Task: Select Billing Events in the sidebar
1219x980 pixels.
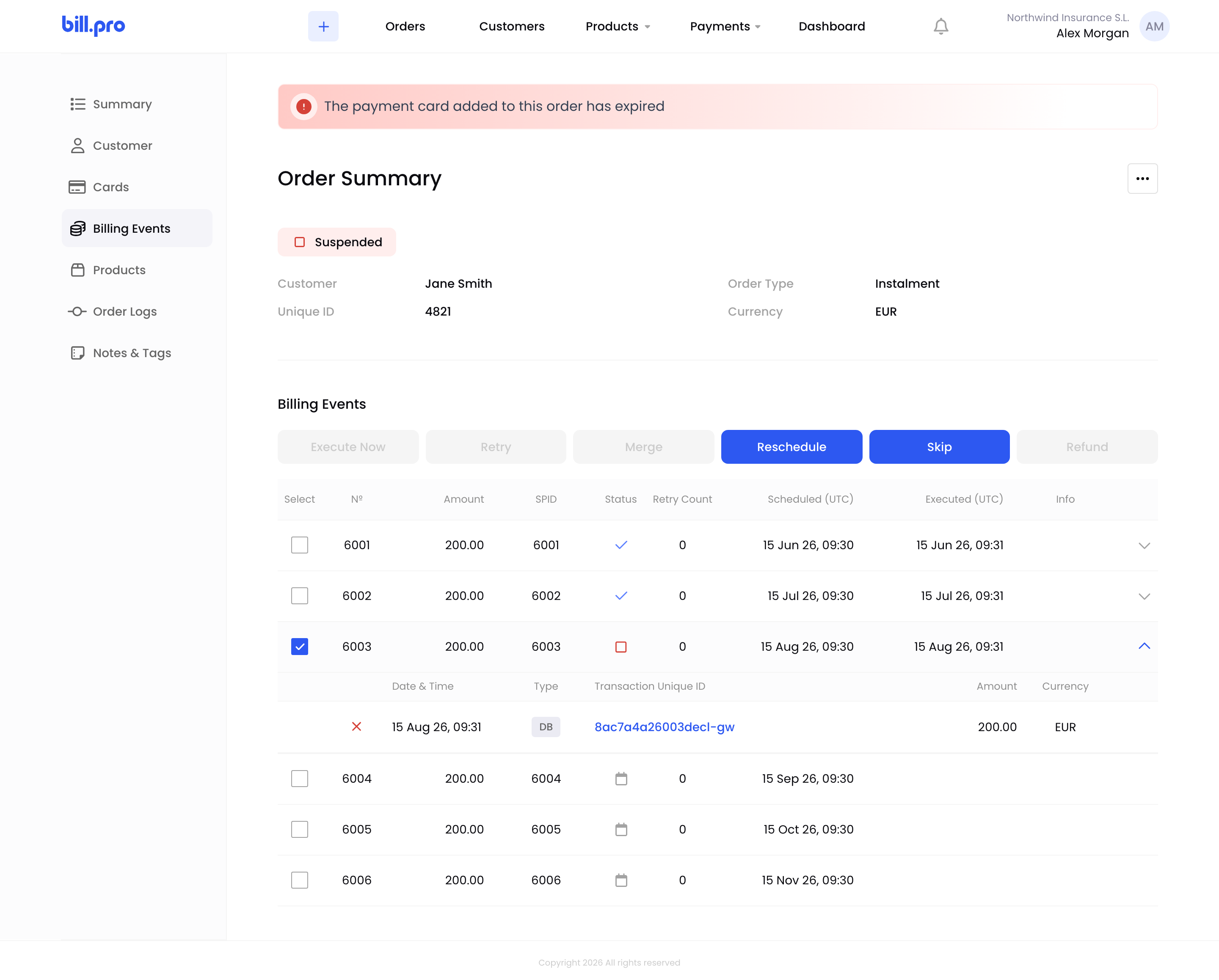Action: click(137, 228)
